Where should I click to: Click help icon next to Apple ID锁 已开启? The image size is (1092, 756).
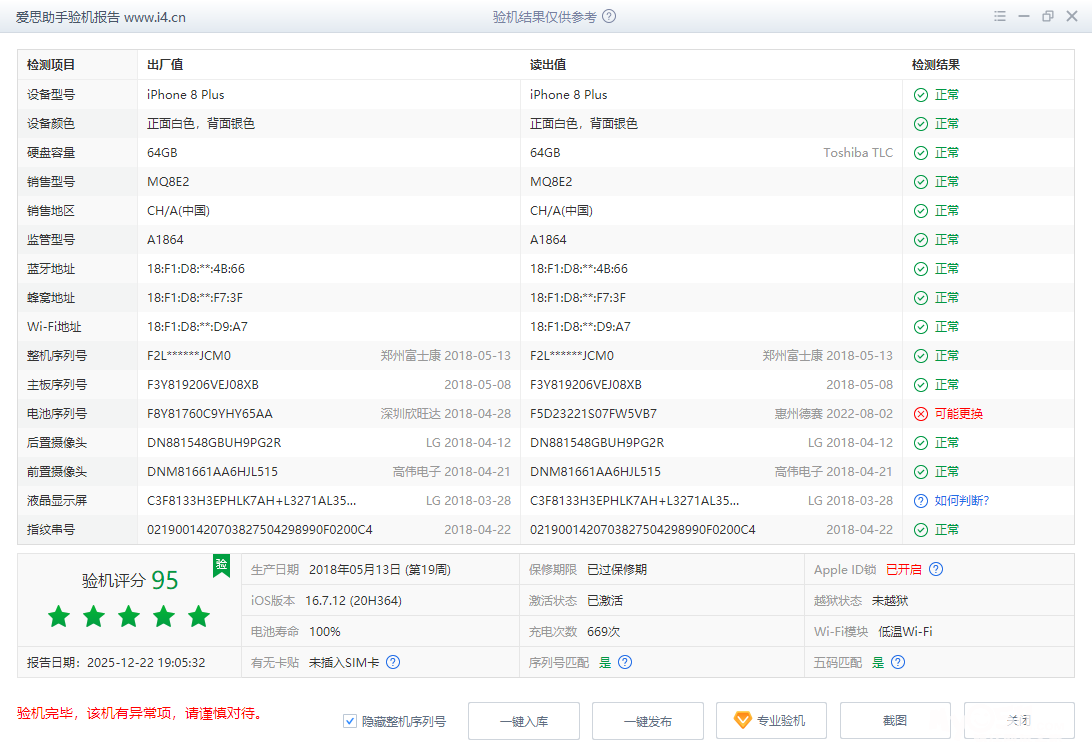tap(936, 570)
